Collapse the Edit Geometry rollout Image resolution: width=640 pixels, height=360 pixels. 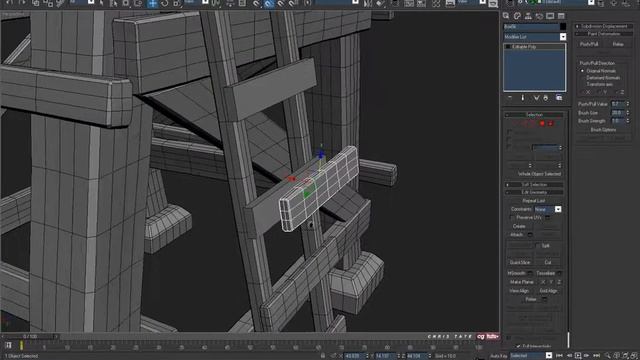coord(534,192)
